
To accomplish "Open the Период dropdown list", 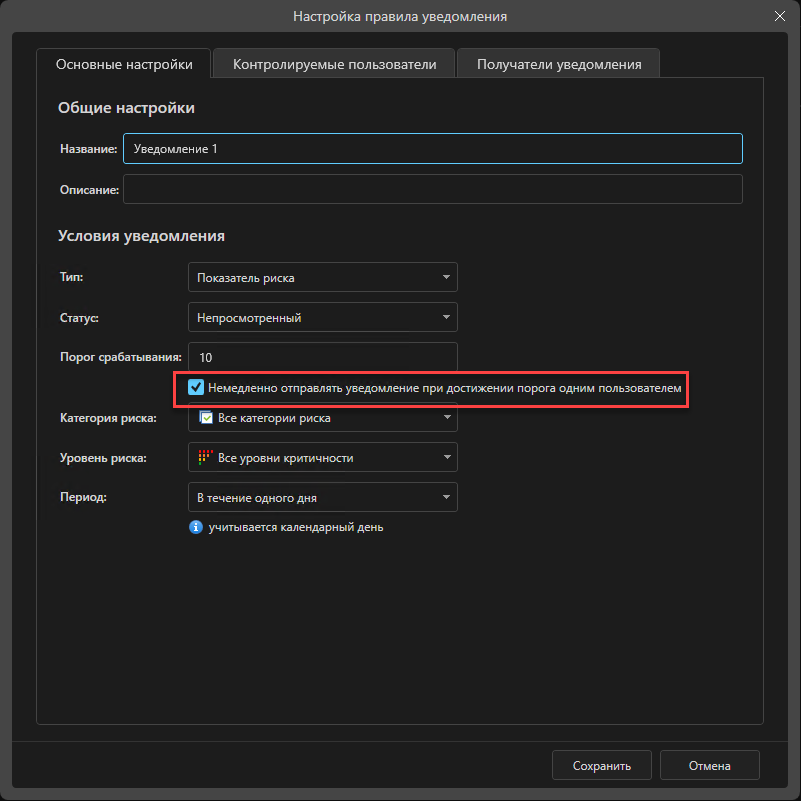I will (x=322, y=498).
